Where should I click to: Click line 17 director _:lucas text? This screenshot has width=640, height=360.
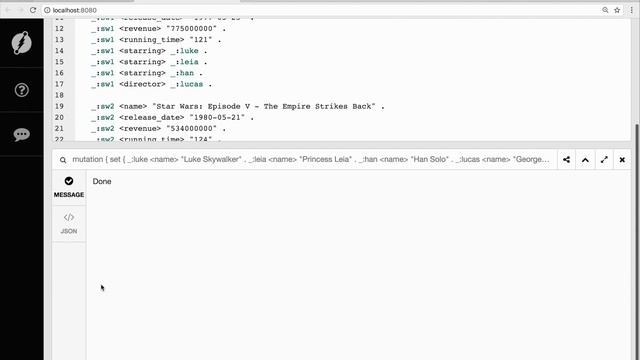pos(151,84)
